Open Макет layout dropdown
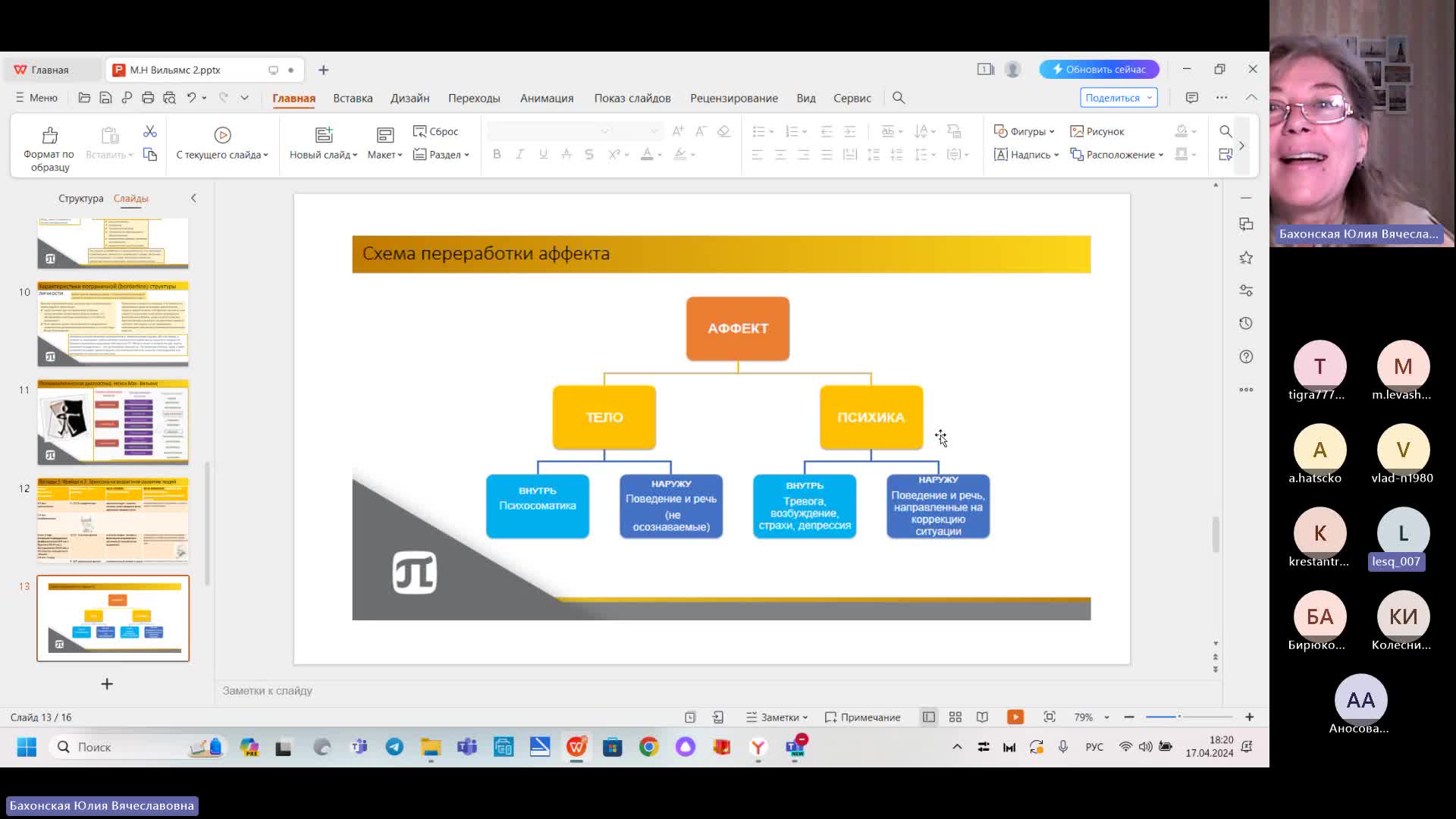Viewport: 1456px width, 819px height. pos(385,155)
